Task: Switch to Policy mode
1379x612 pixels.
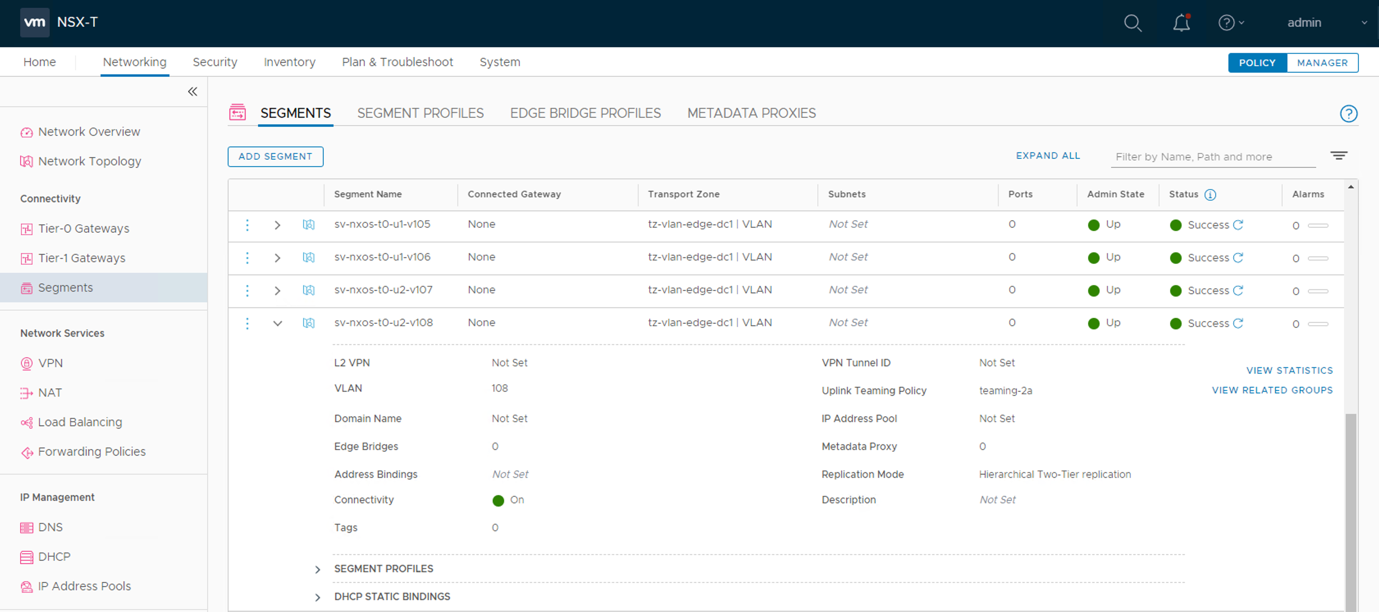Action: (x=1257, y=63)
